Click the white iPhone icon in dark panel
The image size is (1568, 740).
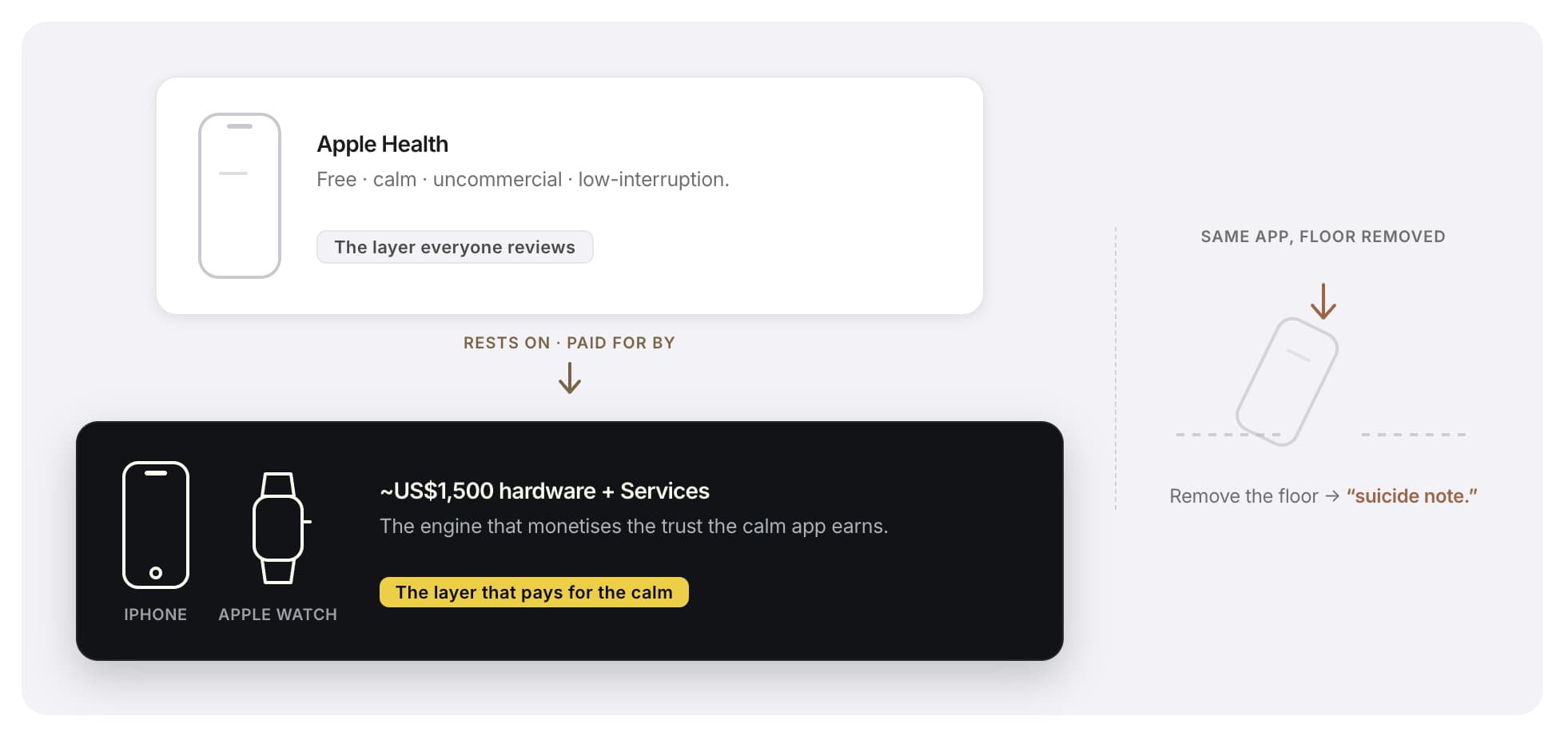(x=156, y=524)
